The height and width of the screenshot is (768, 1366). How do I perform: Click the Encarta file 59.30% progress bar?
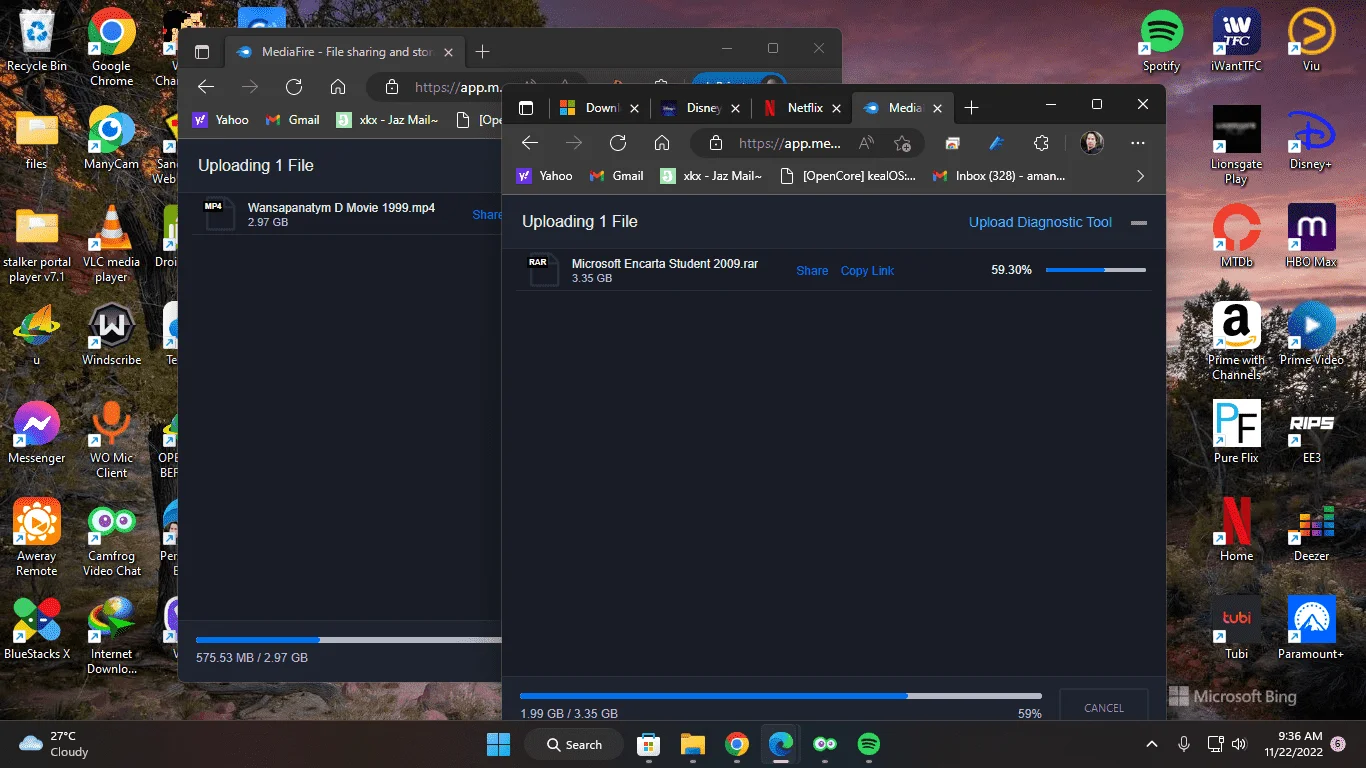tap(1095, 270)
